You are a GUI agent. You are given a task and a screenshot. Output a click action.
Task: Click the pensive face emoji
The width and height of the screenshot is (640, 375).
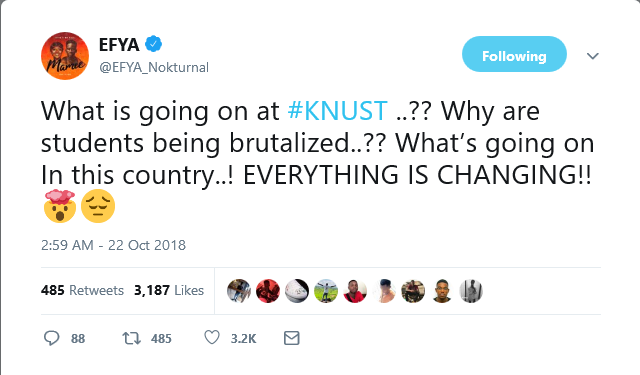click(x=98, y=206)
